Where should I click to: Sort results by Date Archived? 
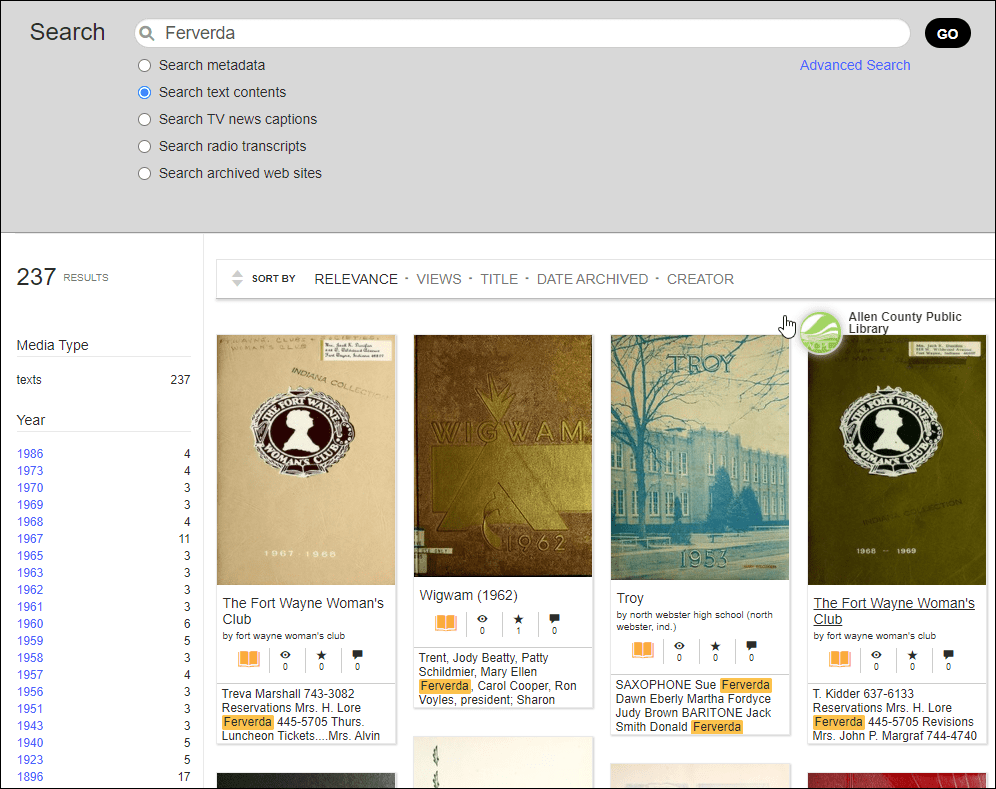click(x=592, y=279)
